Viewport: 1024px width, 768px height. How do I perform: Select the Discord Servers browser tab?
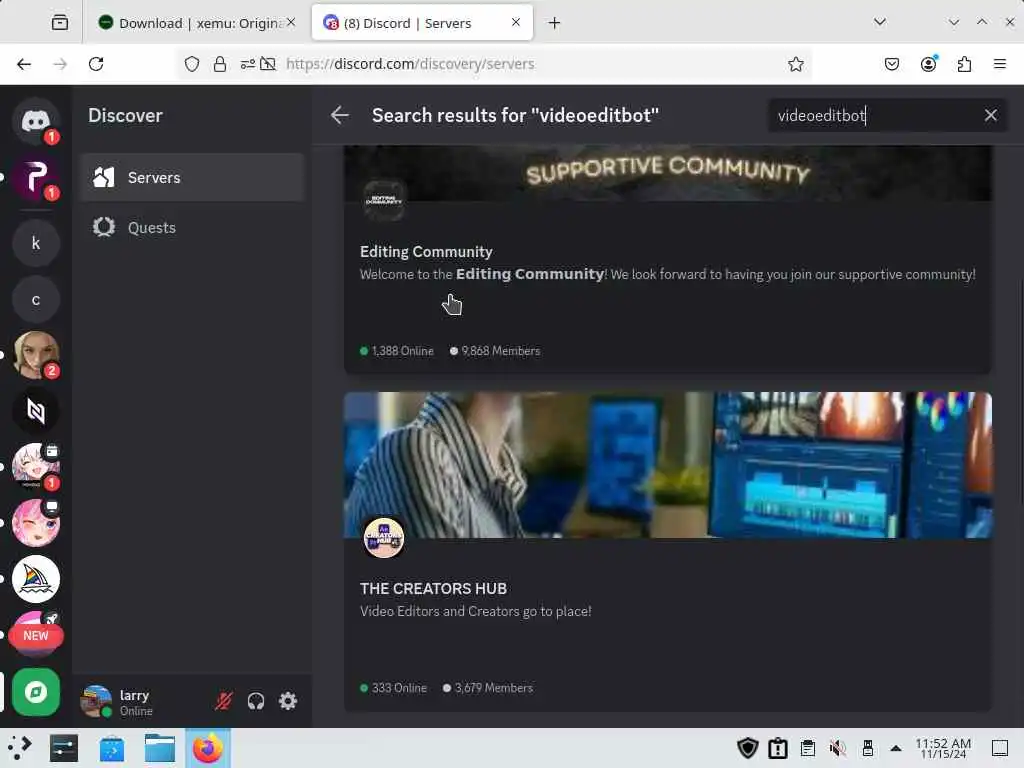click(x=422, y=23)
